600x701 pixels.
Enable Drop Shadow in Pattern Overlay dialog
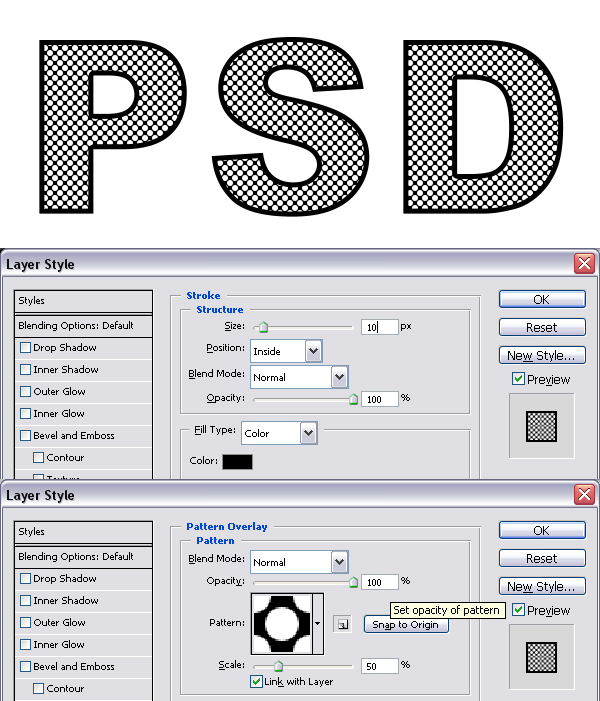[x=25, y=579]
